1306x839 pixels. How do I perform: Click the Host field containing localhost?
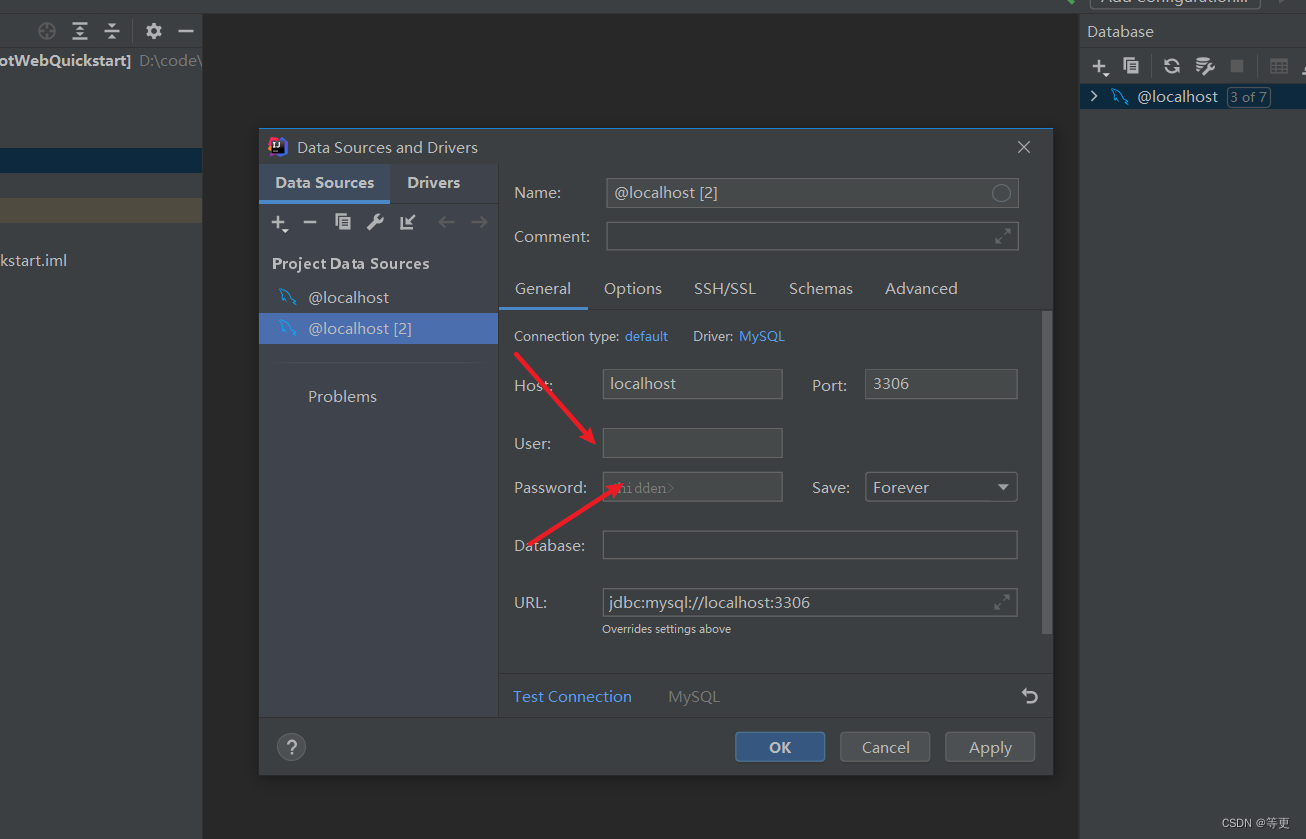pos(692,384)
